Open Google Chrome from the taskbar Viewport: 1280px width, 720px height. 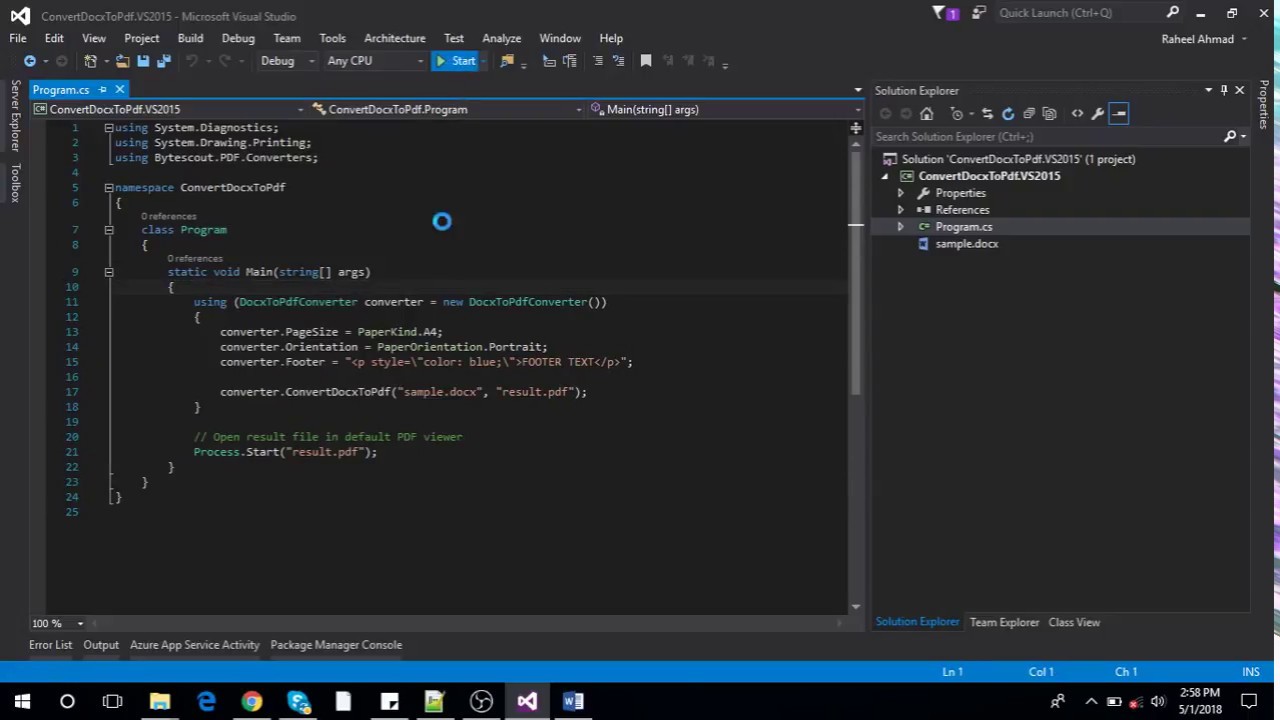(252, 701)
